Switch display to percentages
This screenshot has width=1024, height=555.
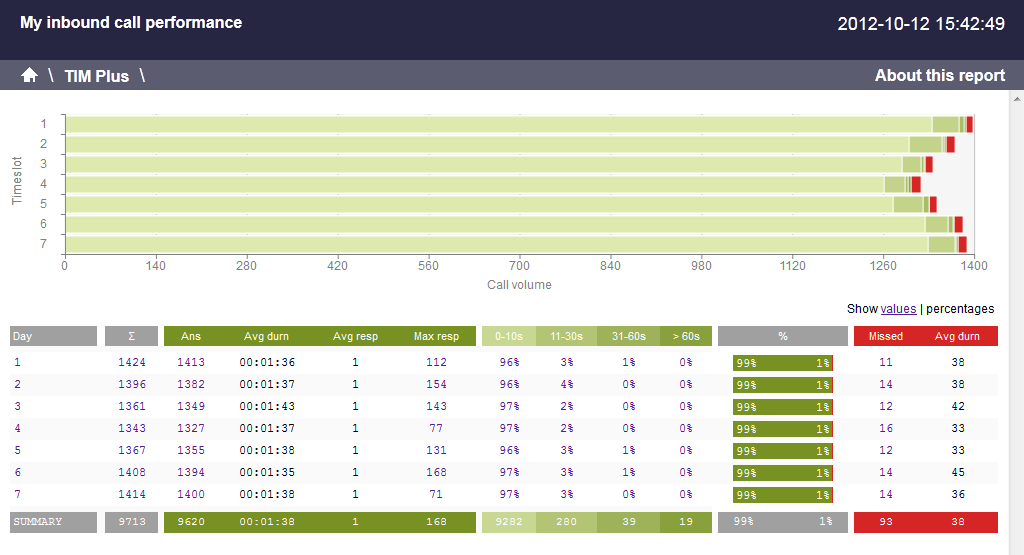tap(960, 309)
